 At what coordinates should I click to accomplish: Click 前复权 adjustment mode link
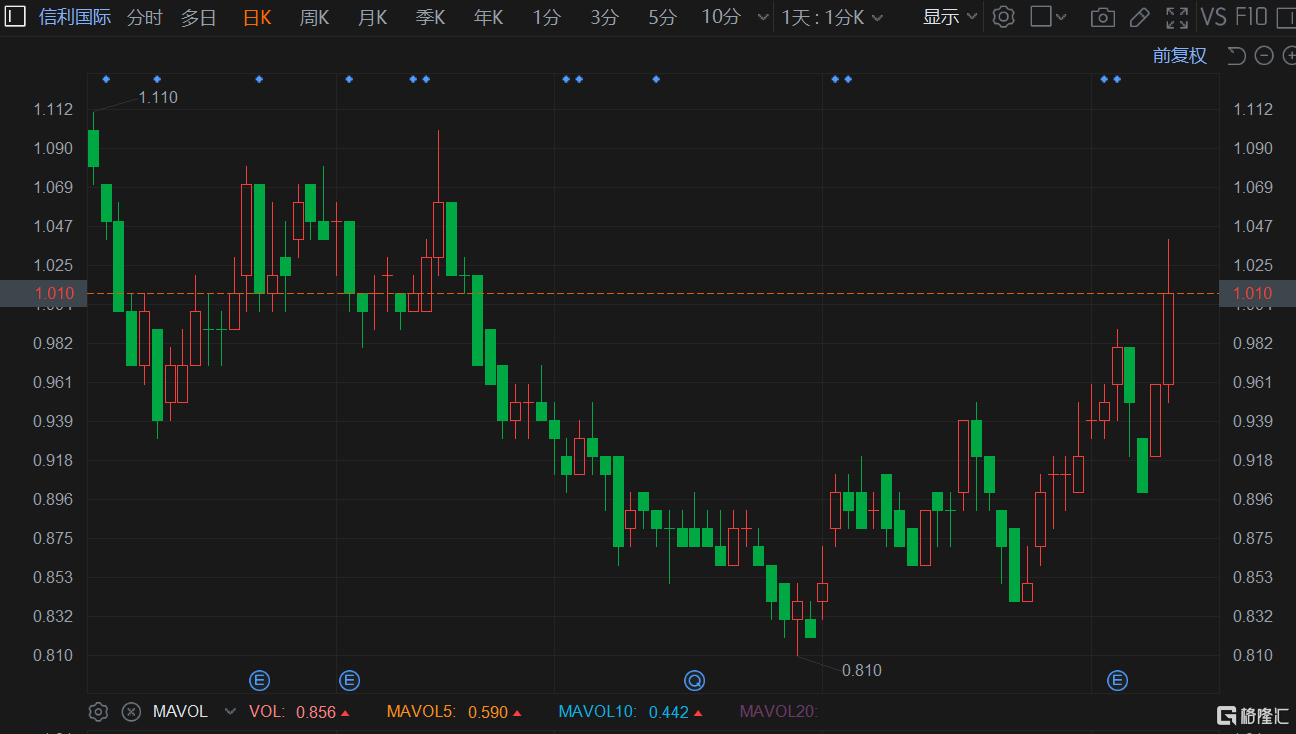[x=1180, y=56]
